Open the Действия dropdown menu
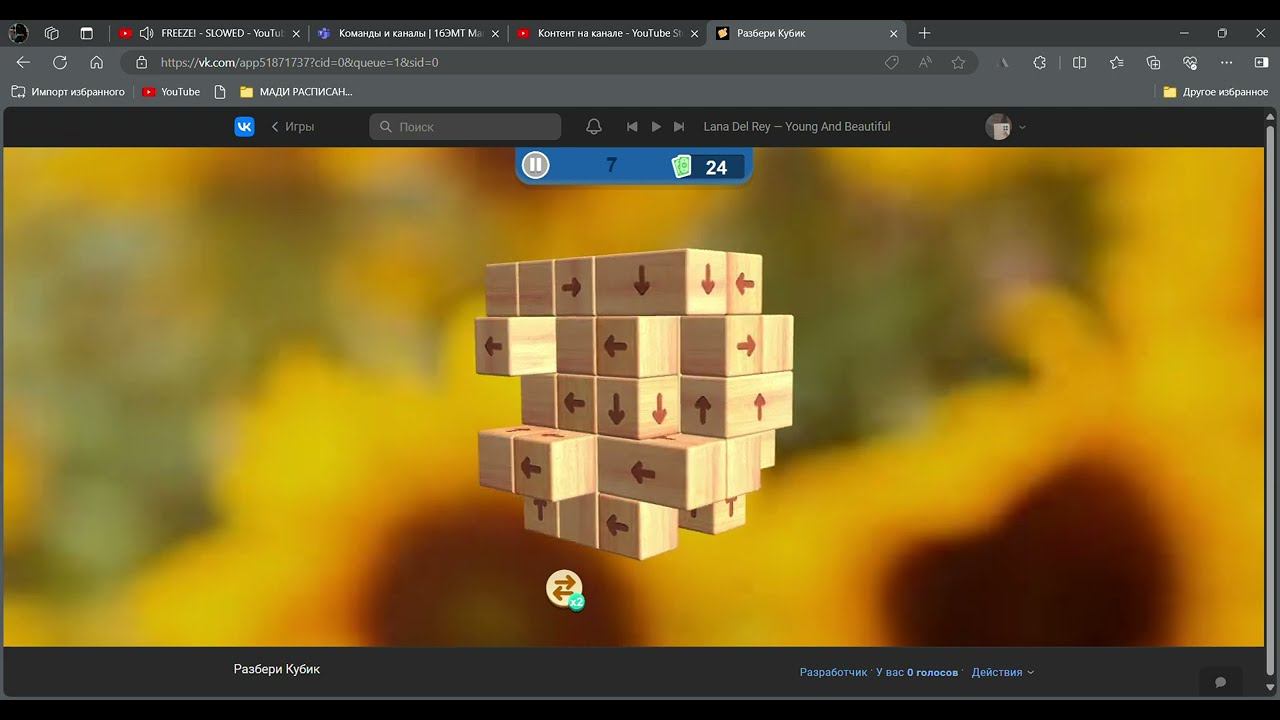The height and width of the screenshot is (720, 1280). point(1002,672)
